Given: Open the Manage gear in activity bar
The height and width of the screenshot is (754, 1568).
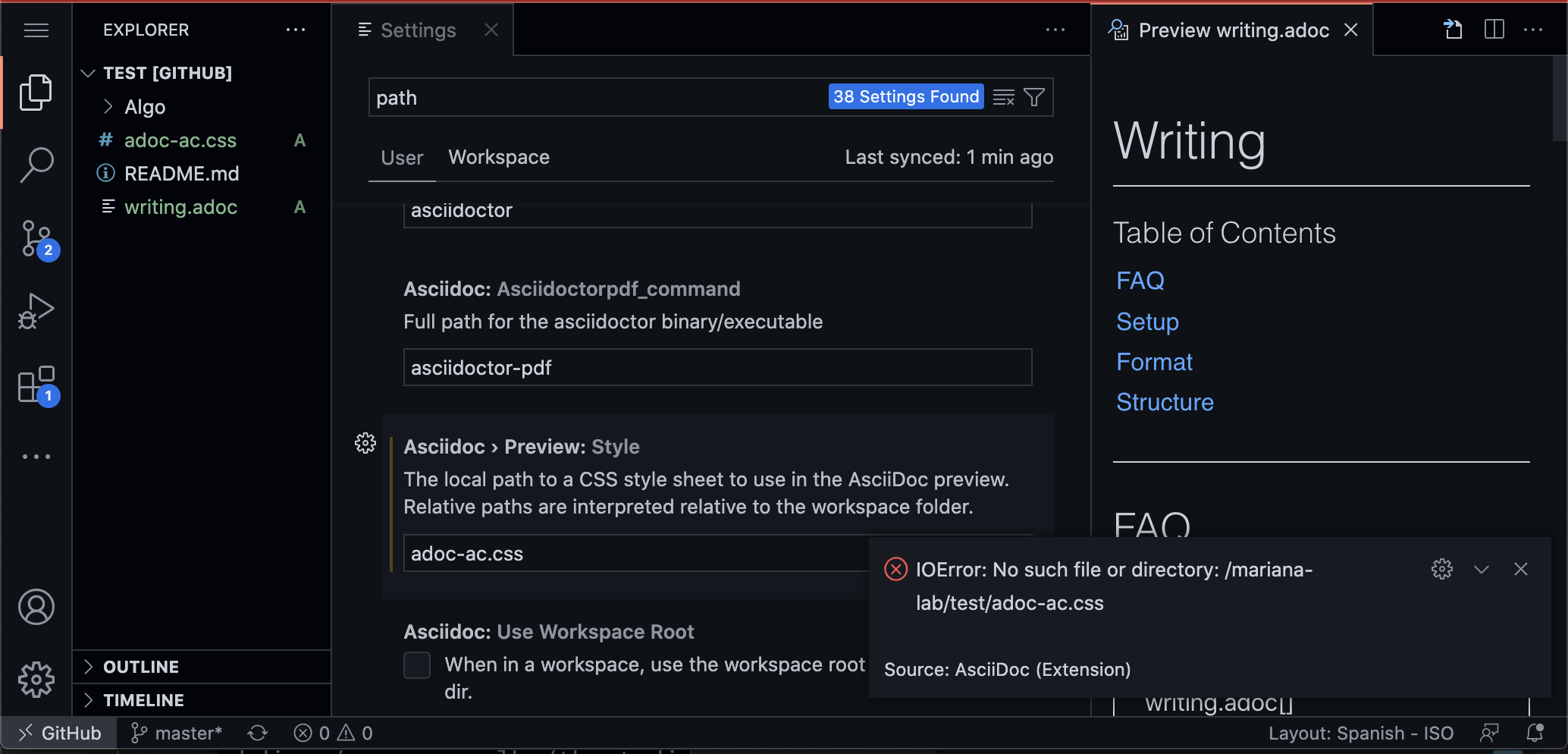Looking at the screenshot, I should pos(36,680).
